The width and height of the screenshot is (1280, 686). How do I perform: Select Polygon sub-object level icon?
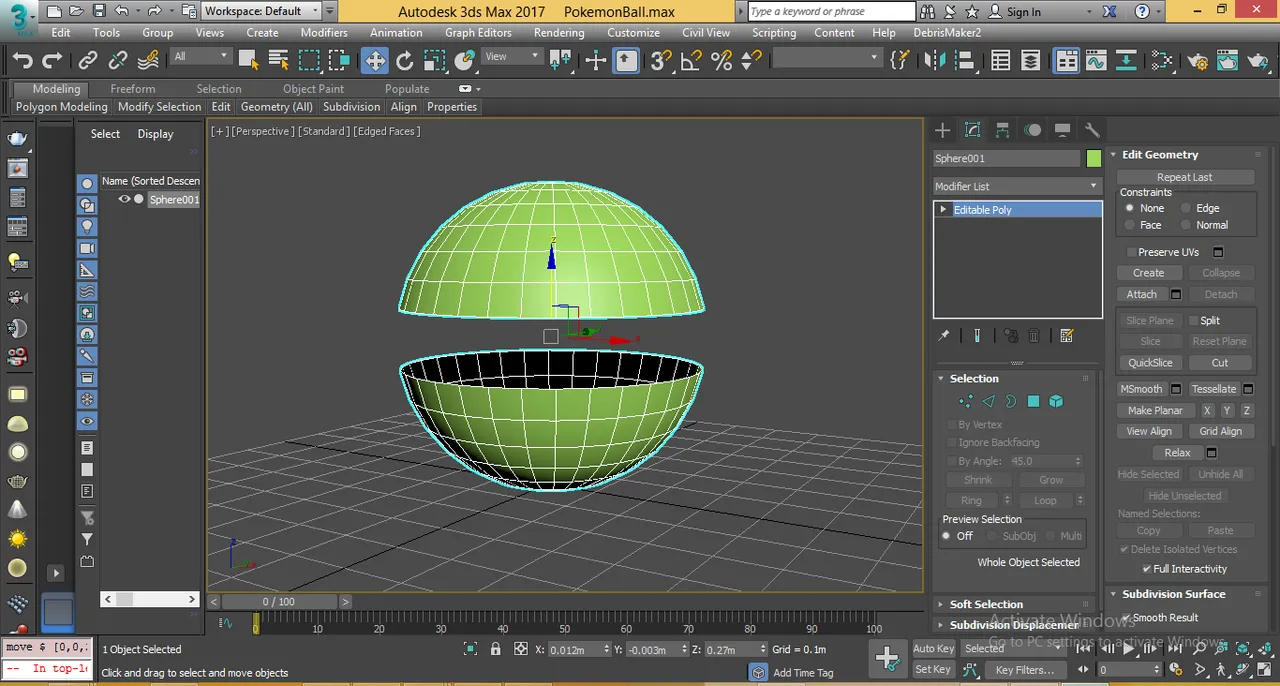click(x=1033, y=401)
